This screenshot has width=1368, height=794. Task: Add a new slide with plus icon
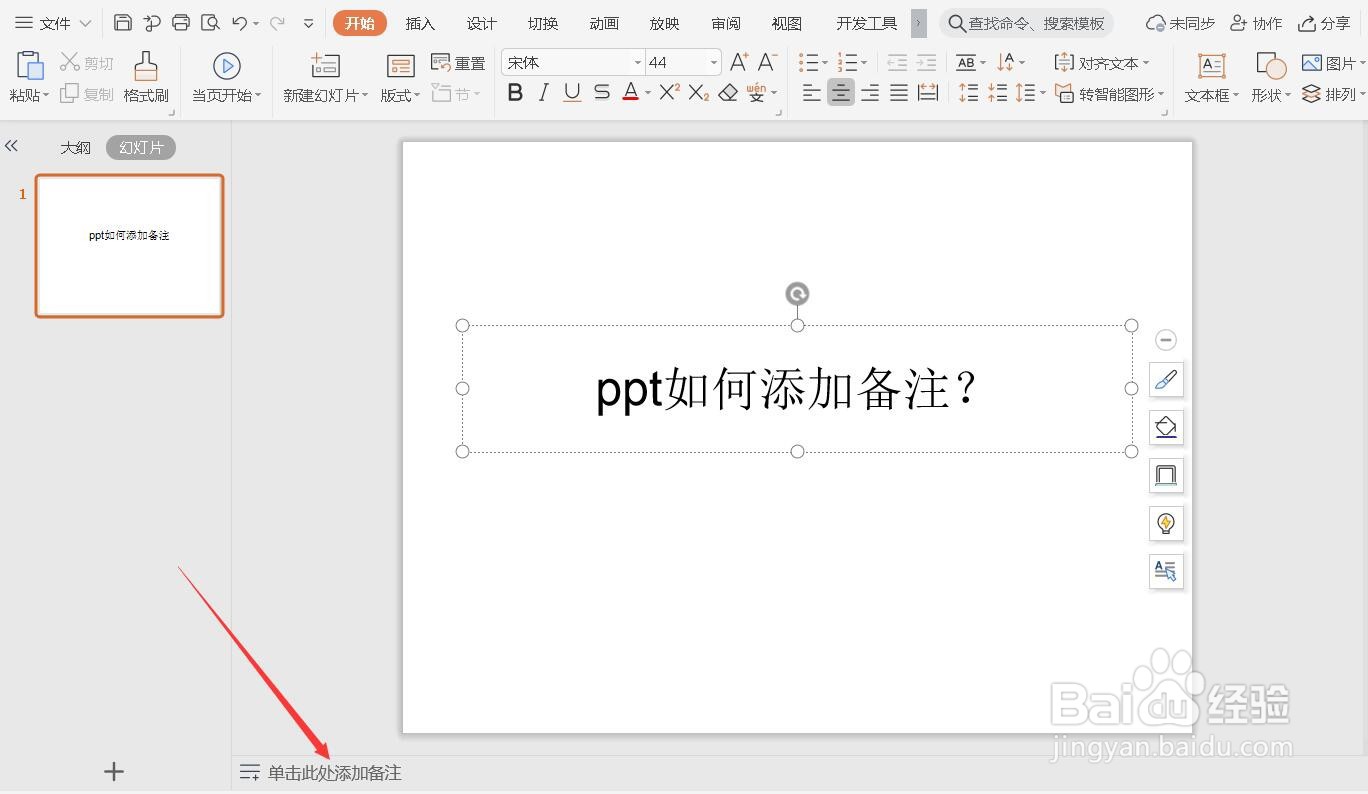pos(114,771)
